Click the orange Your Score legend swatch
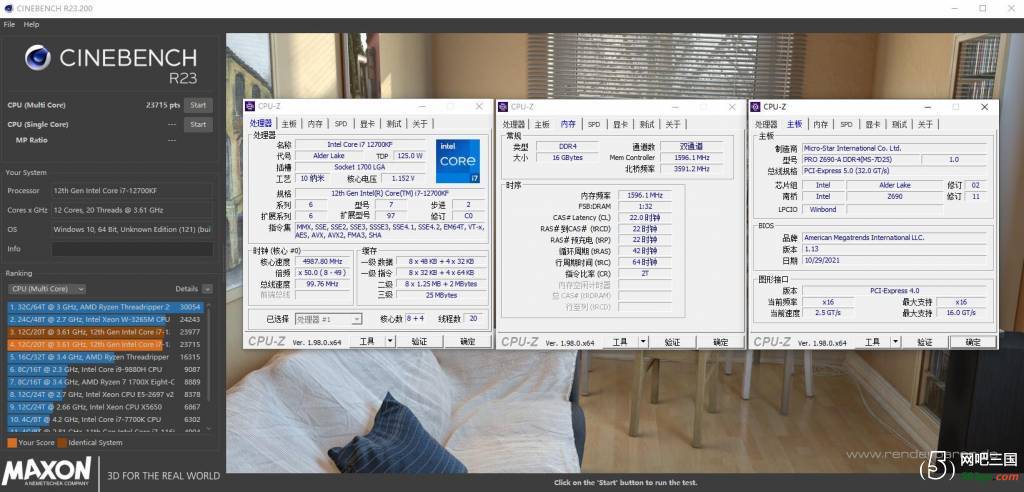Screen dimensions: 1024x492 pos(12,442)
